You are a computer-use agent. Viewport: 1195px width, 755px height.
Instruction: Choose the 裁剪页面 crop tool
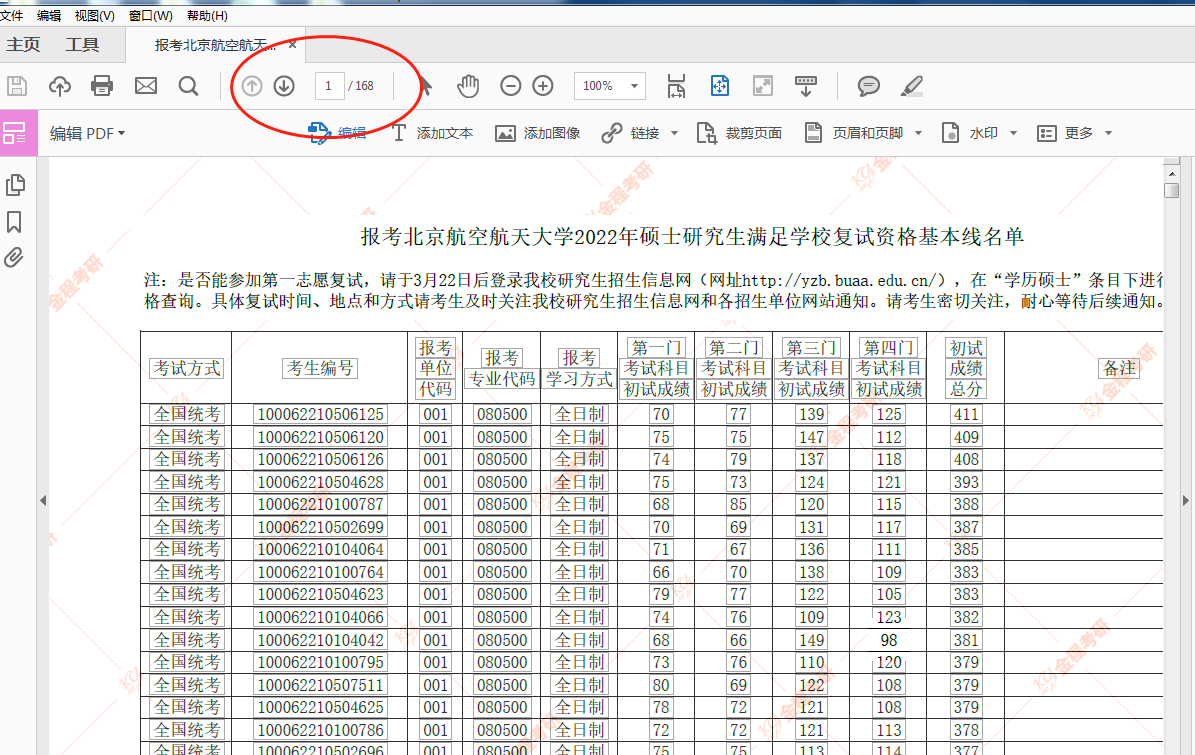pyautogui.click(x=739, y=133)
